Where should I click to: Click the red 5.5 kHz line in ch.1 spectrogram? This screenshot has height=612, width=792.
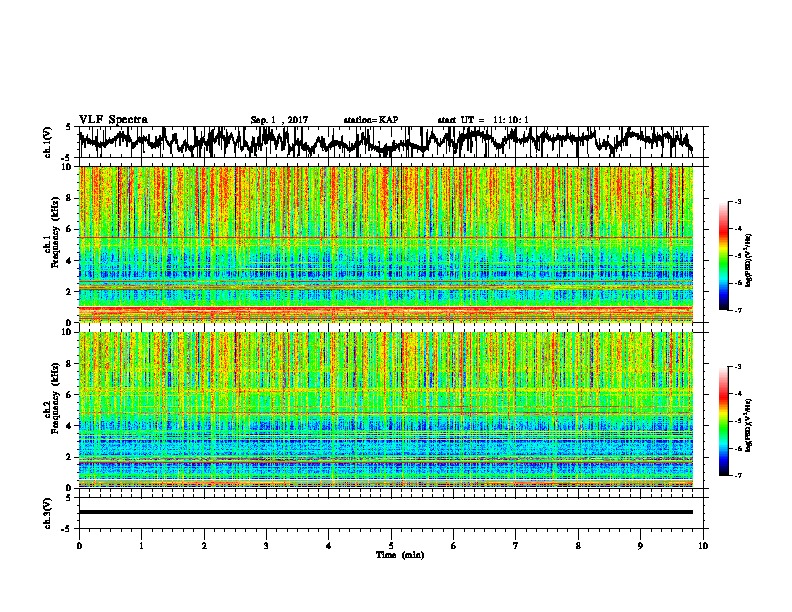click(385, 237)
